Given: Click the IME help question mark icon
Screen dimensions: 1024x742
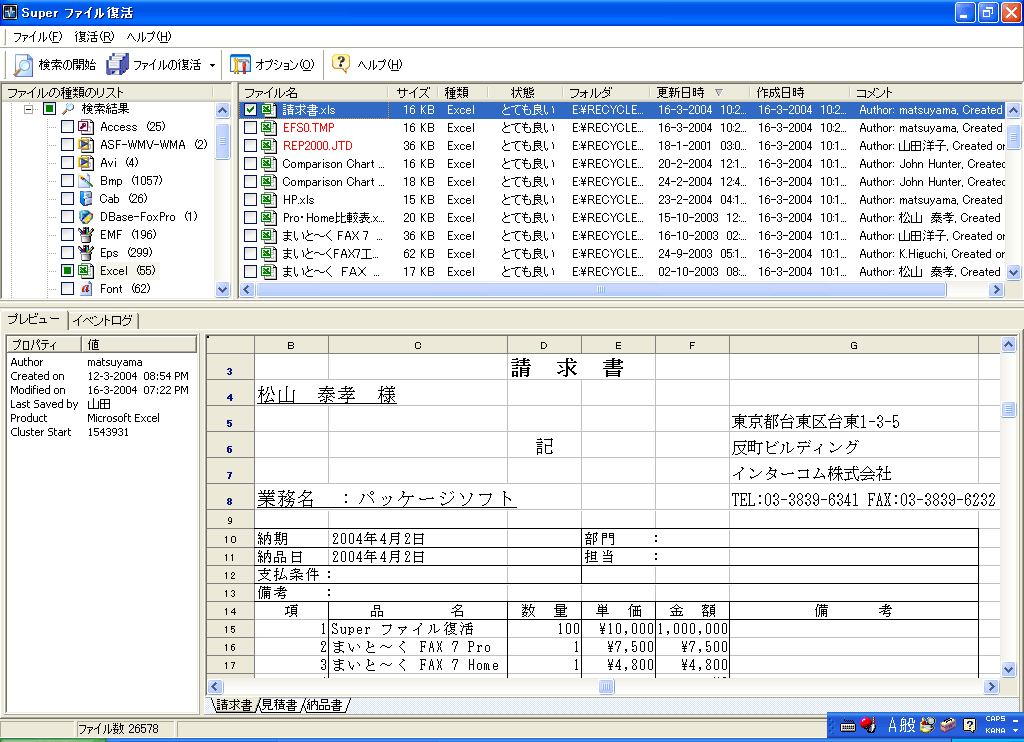Looking at the screenshot, I should point(970,725).
